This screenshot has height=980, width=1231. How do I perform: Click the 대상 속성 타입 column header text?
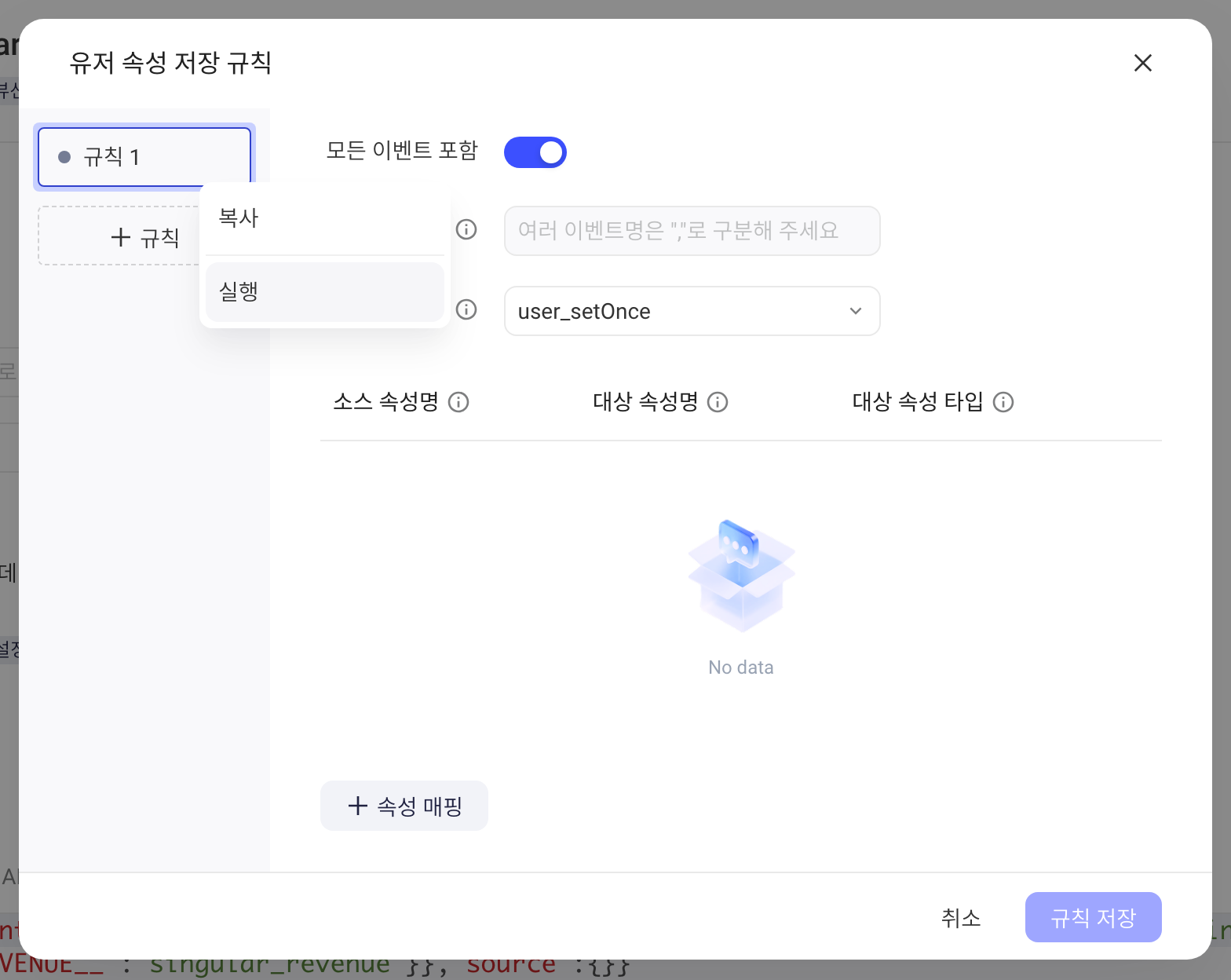[x=918, y=402]
